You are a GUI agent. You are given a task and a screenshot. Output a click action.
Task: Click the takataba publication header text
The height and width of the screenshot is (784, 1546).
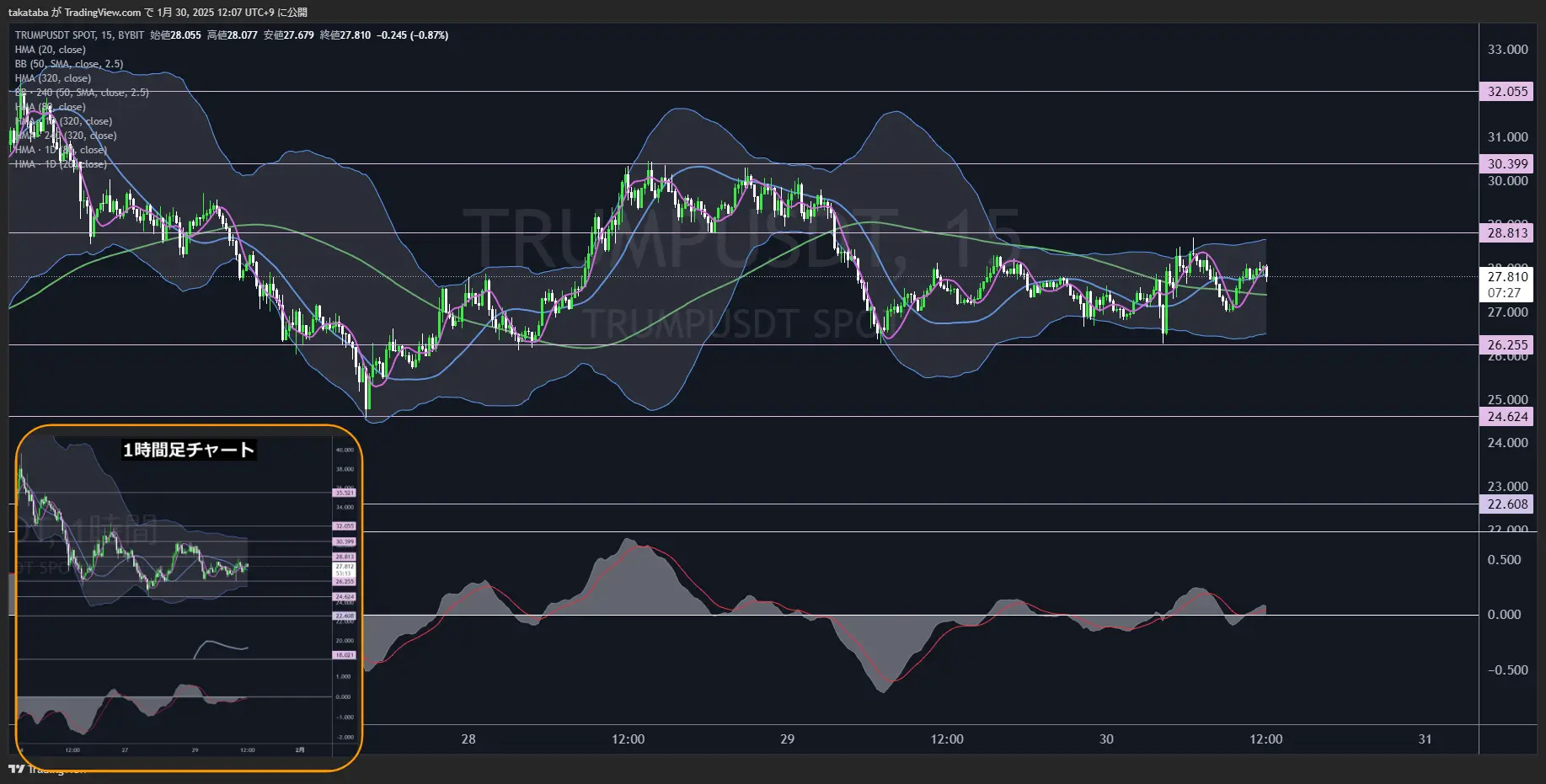point(158,12)
